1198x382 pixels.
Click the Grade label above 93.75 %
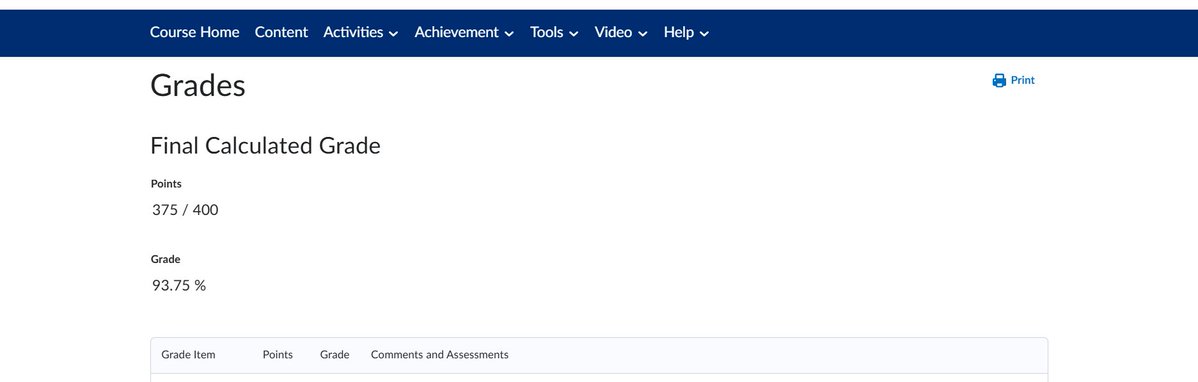pyautogui.click(x=165, y=260)
